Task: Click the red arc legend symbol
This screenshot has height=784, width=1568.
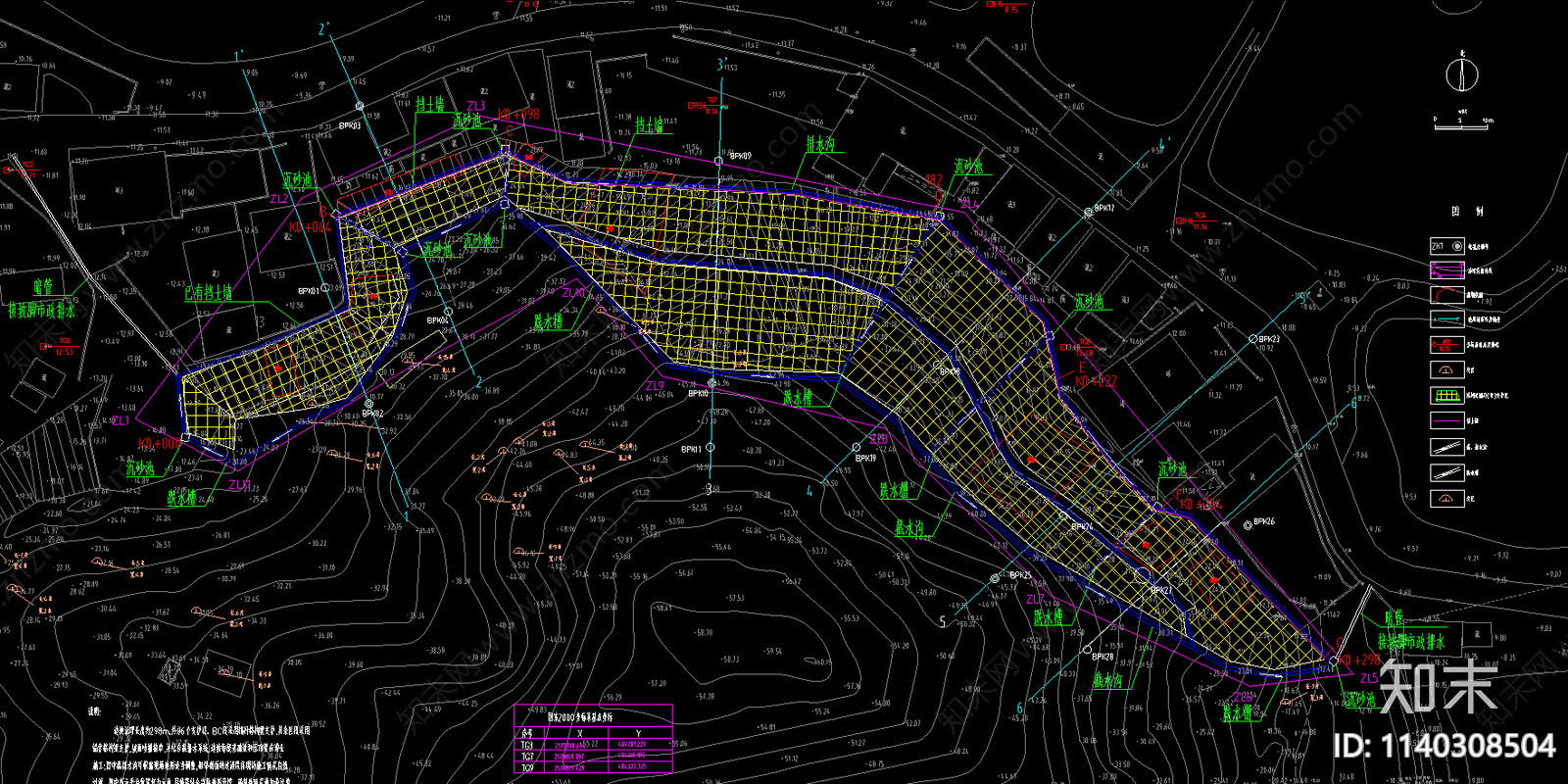Action: (x=1447, y=294)
